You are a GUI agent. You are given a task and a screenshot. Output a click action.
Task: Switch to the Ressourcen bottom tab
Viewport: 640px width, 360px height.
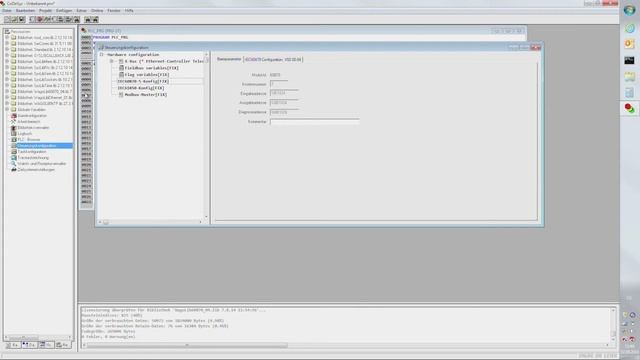tap(62, 345)
